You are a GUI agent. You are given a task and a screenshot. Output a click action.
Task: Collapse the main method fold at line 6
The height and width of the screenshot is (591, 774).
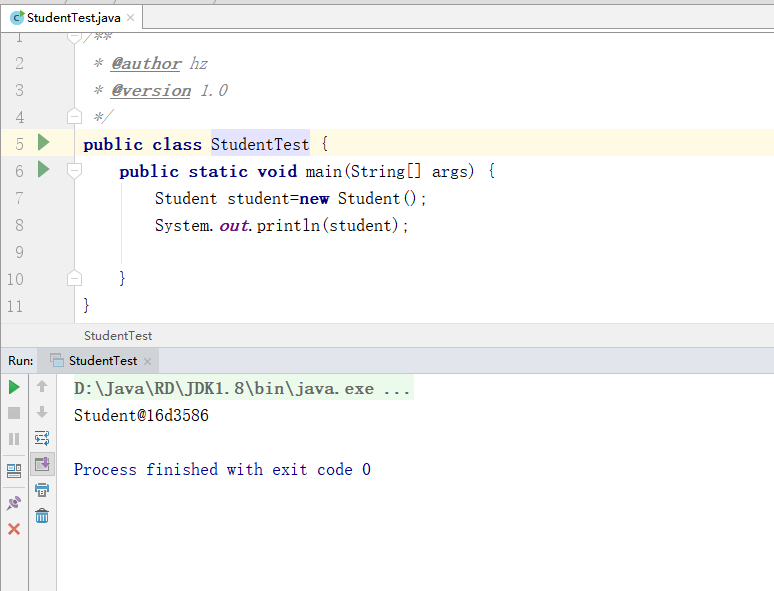point(74,171)
